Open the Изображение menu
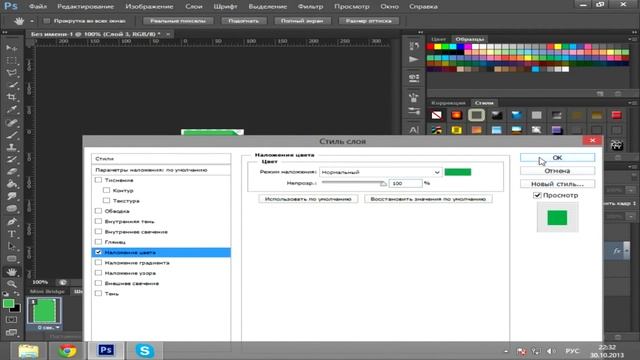Viewport: 640px width, 360px height. tap(149, 7)
